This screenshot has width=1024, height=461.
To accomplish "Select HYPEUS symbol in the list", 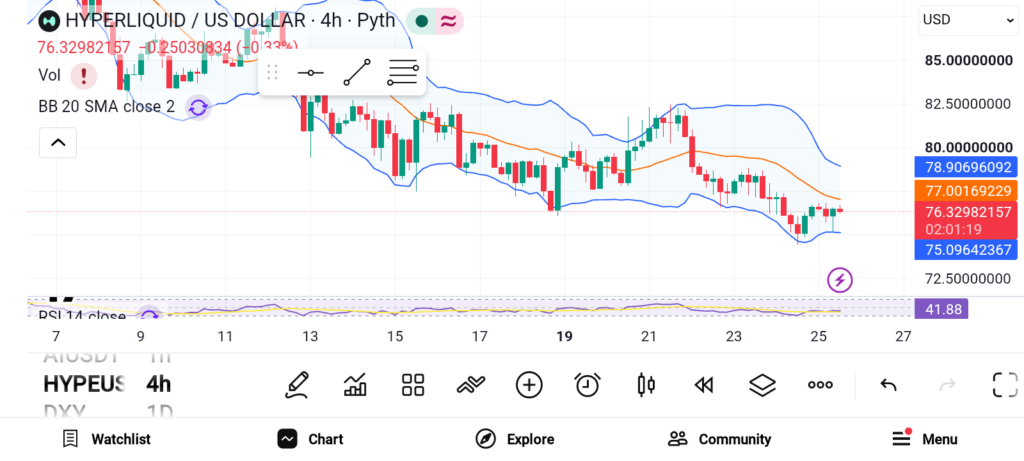I will coord(84,384).
